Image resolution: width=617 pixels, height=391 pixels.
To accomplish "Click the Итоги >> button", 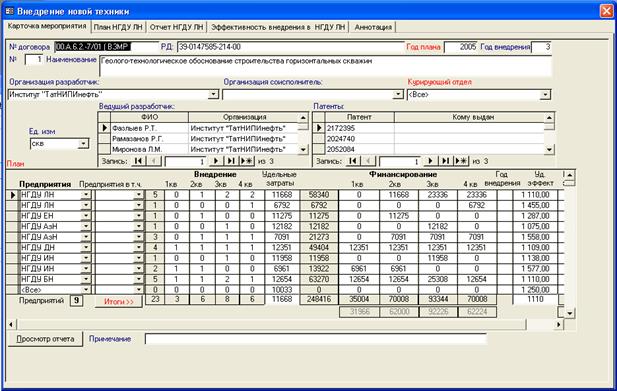I will pyautogui.click(x=119, y=302).
